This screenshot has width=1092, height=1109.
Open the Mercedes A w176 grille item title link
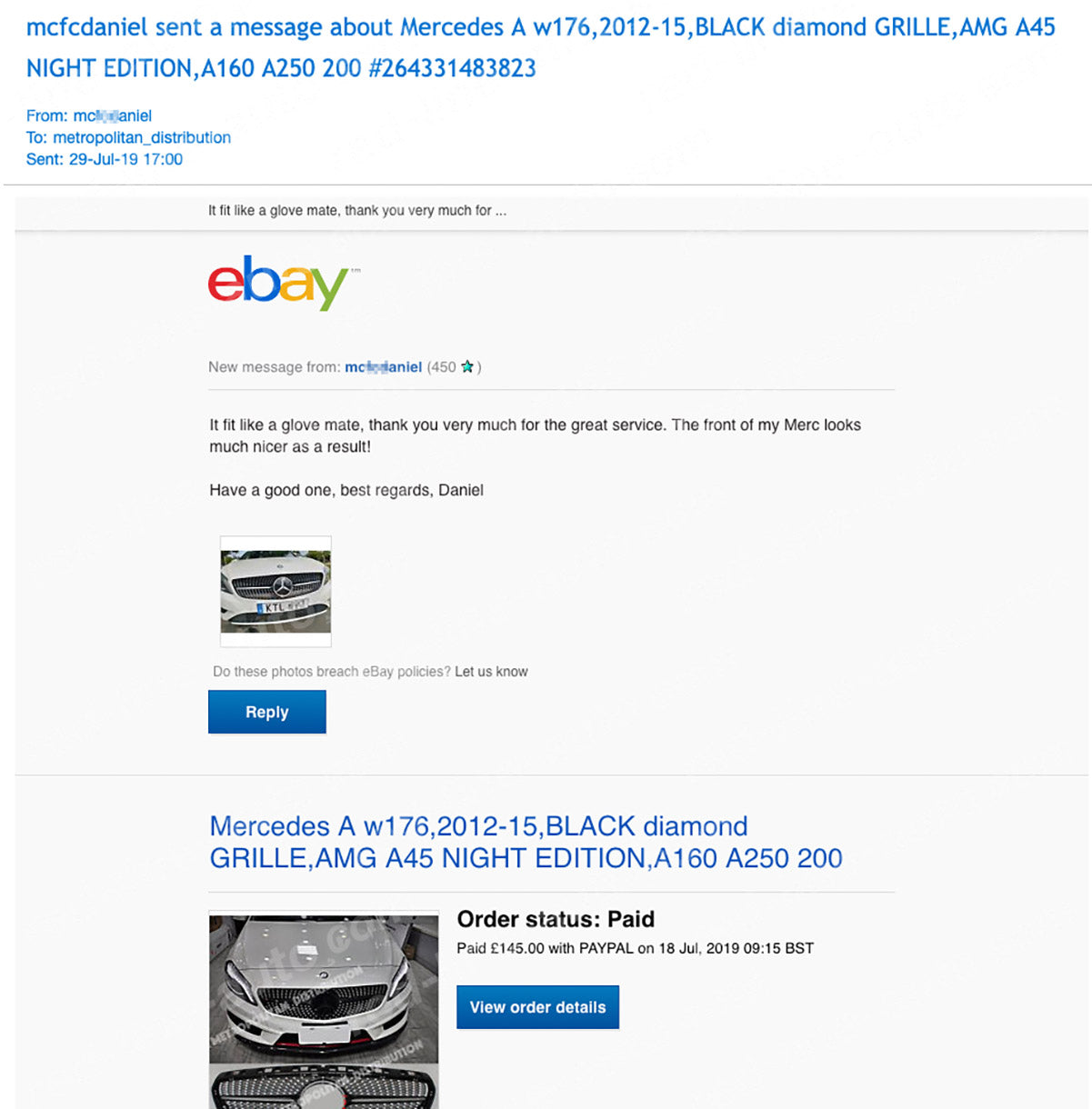pyautogui.click(x=526, y=842)
